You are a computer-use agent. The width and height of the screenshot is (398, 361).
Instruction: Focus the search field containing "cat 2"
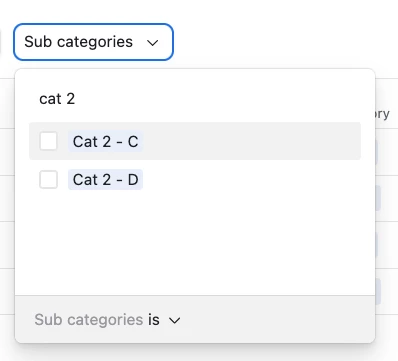pyautogui.click(x=195, y=99)
